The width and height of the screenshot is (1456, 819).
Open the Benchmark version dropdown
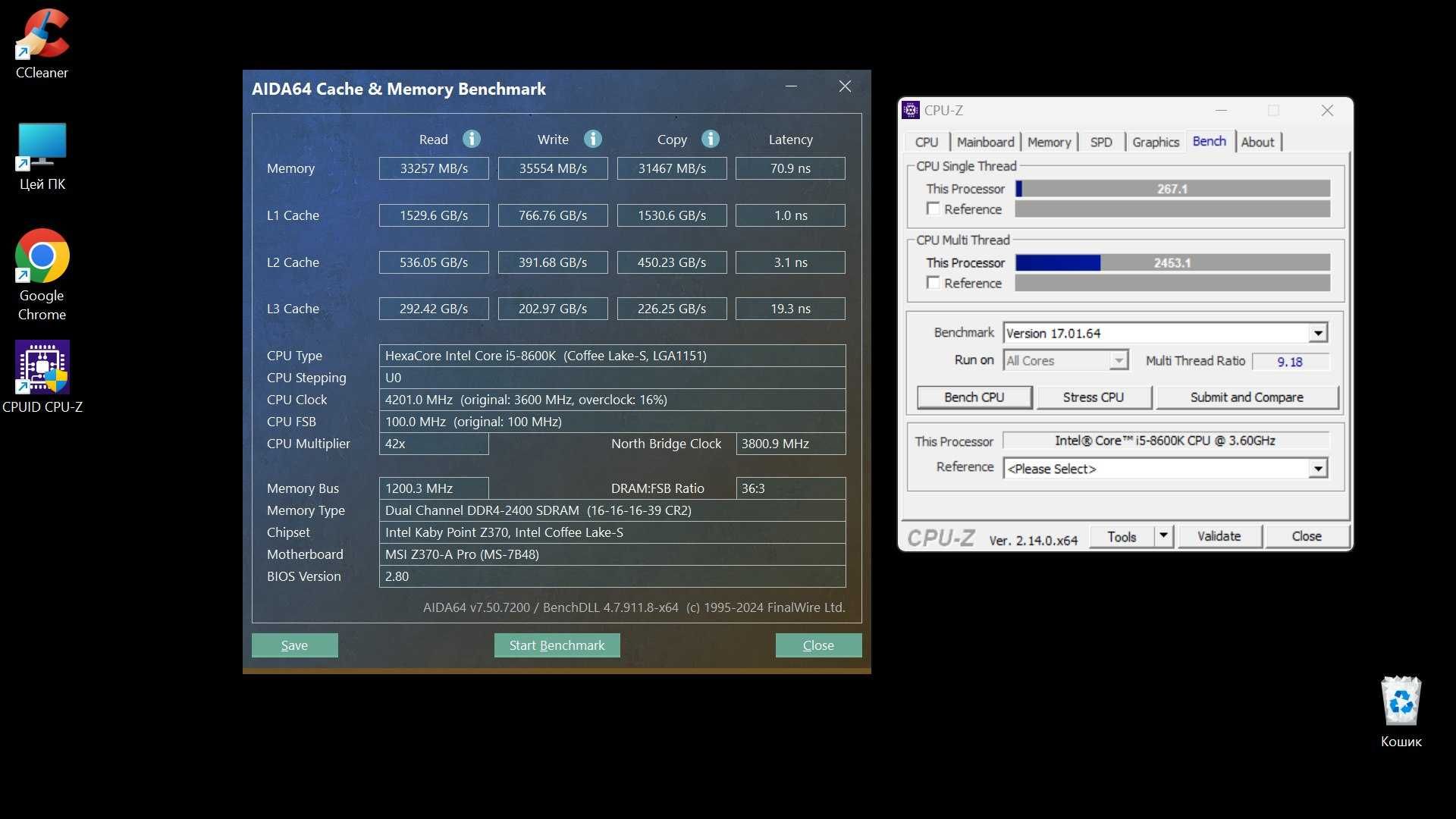point(1318,333)
